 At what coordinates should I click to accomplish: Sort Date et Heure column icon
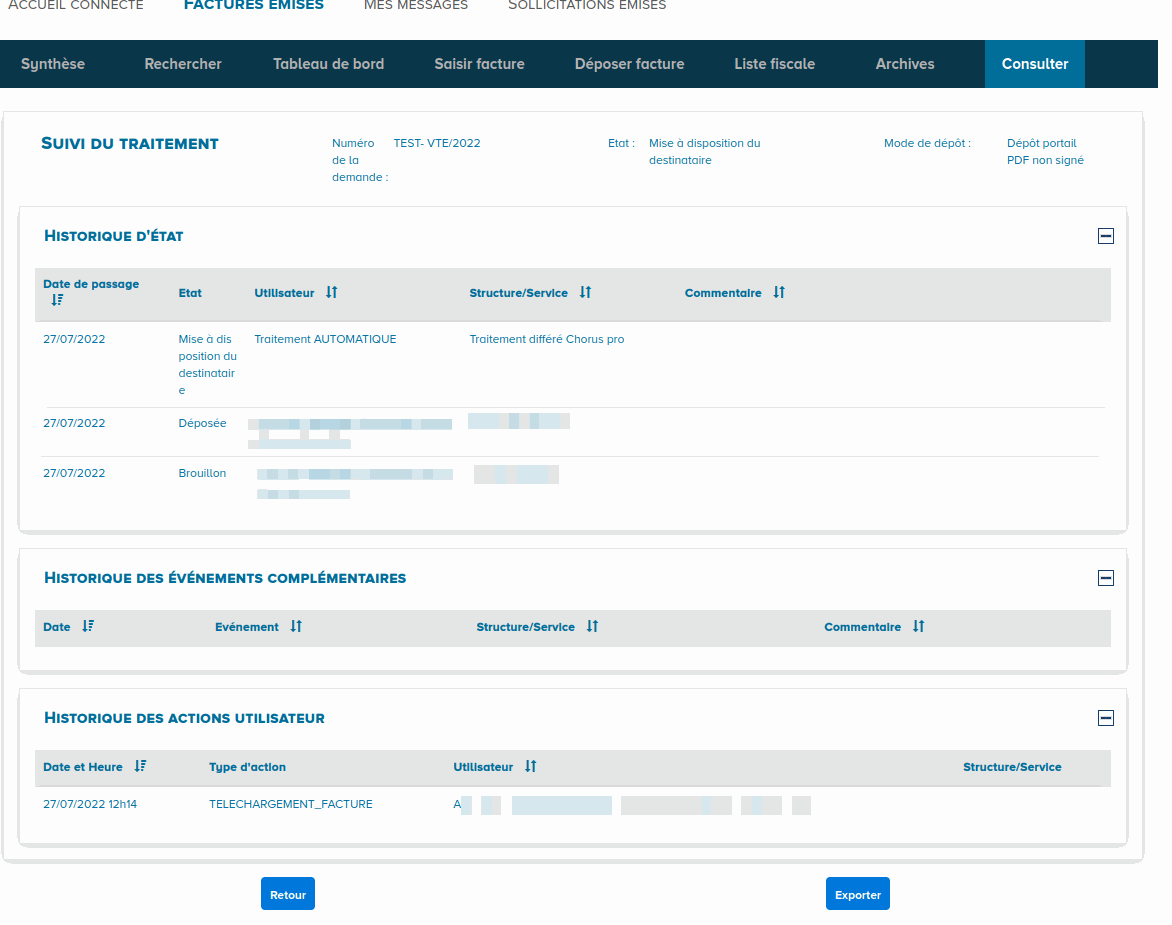pos(140,767)
